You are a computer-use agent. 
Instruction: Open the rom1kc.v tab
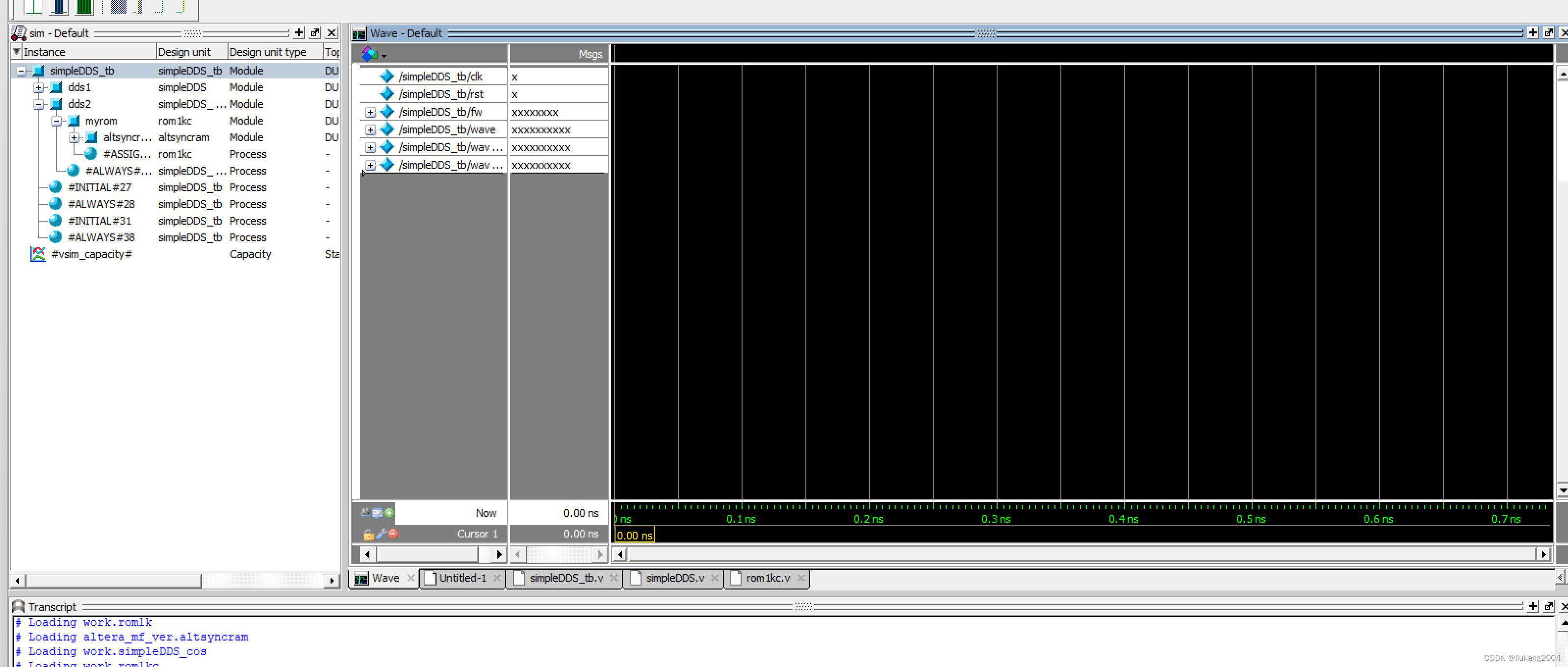(x=767, y=578)
